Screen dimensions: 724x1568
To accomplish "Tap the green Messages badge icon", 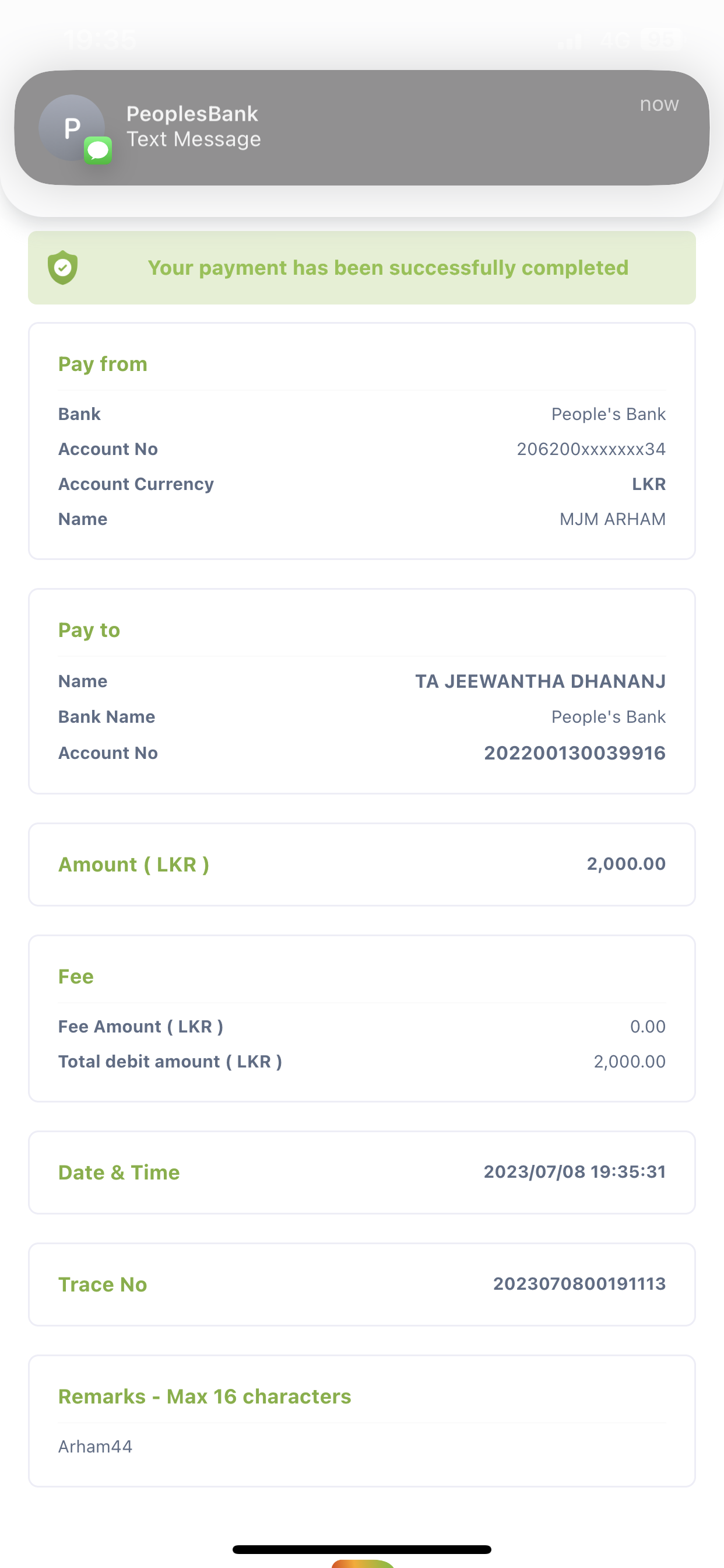I will coord(98,150).
